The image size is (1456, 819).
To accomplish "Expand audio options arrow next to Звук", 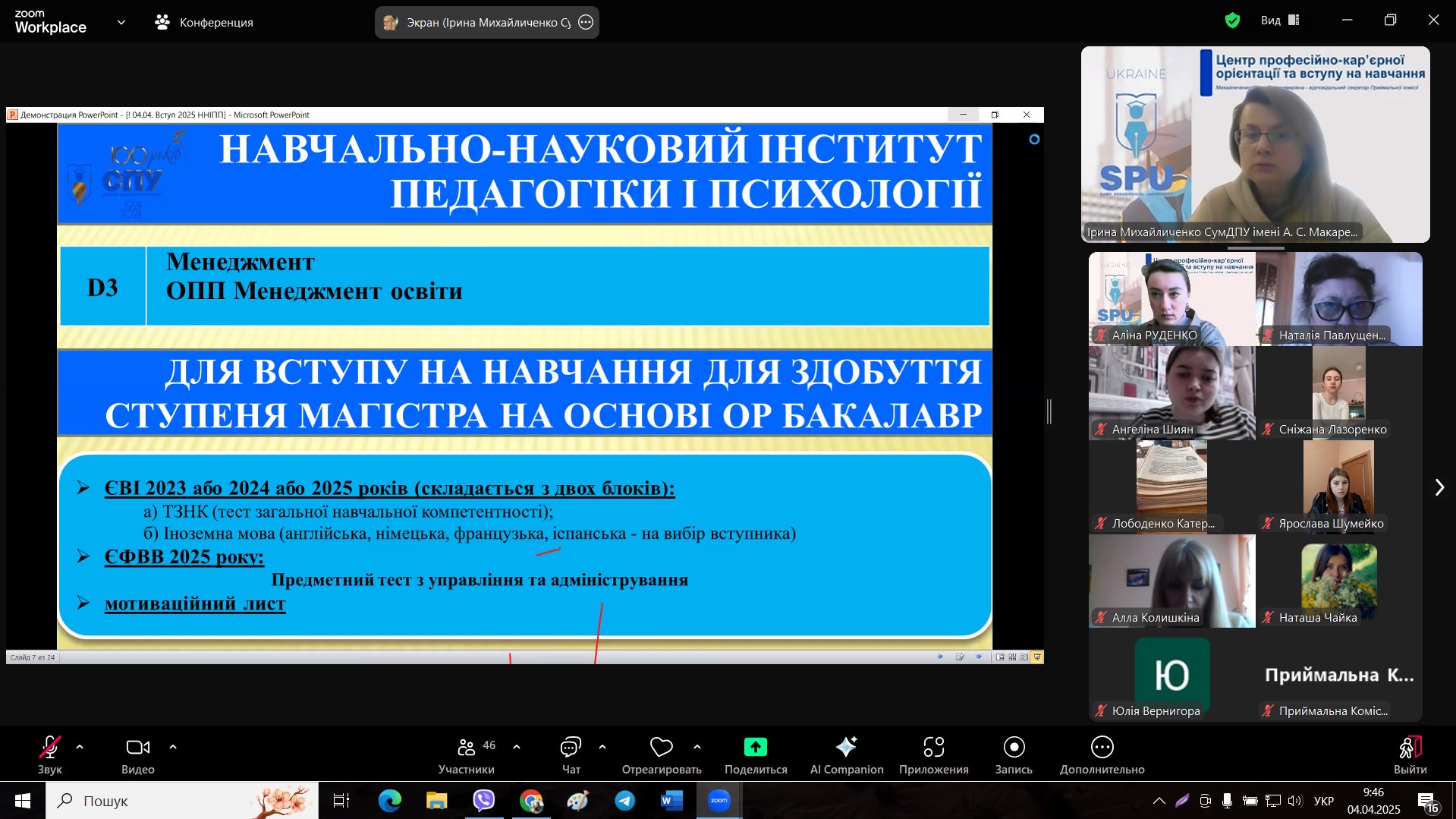I will 80,747.
